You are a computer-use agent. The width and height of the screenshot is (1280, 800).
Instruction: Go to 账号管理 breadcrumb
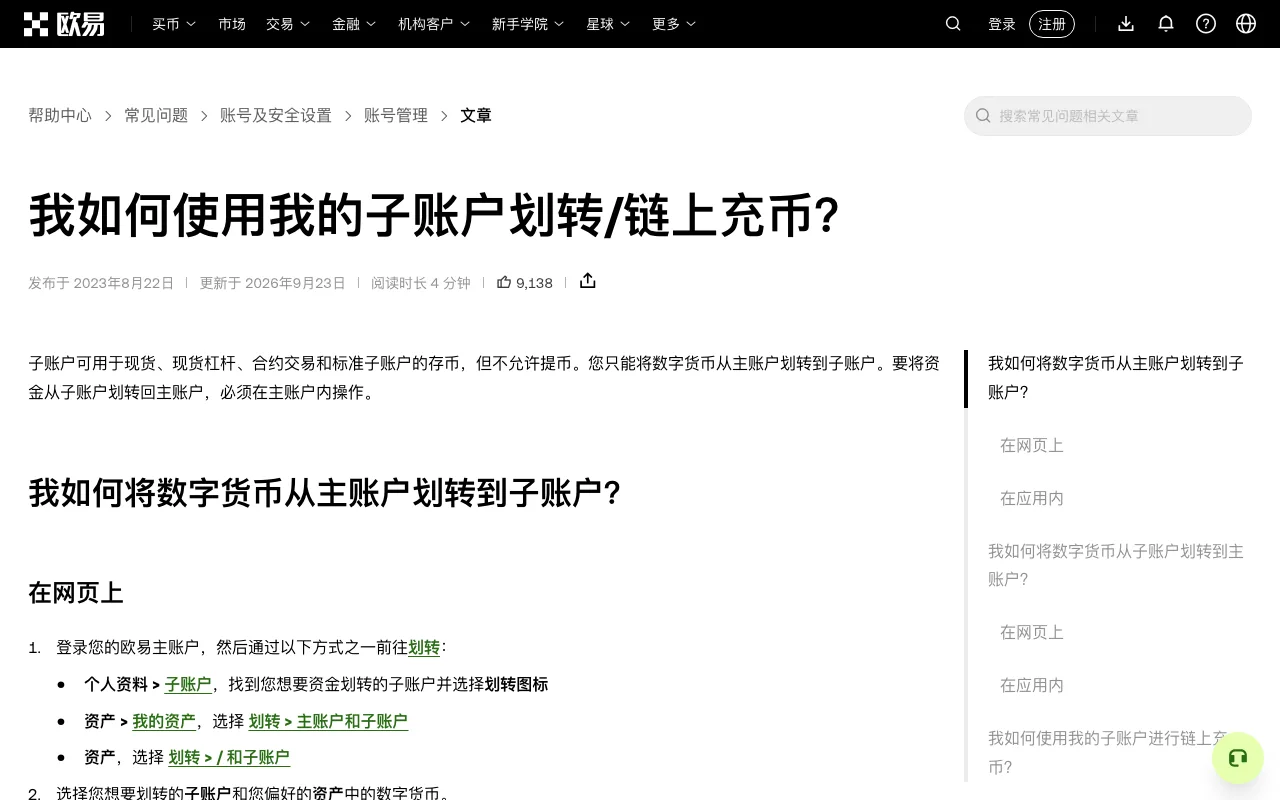(396, 116)
